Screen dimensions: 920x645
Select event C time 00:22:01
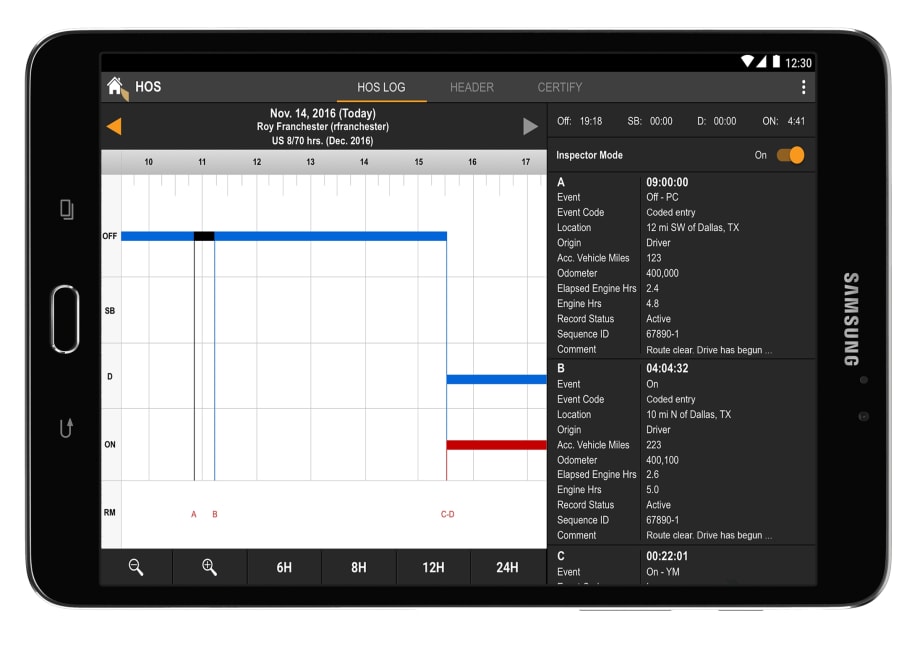point(667,556)
